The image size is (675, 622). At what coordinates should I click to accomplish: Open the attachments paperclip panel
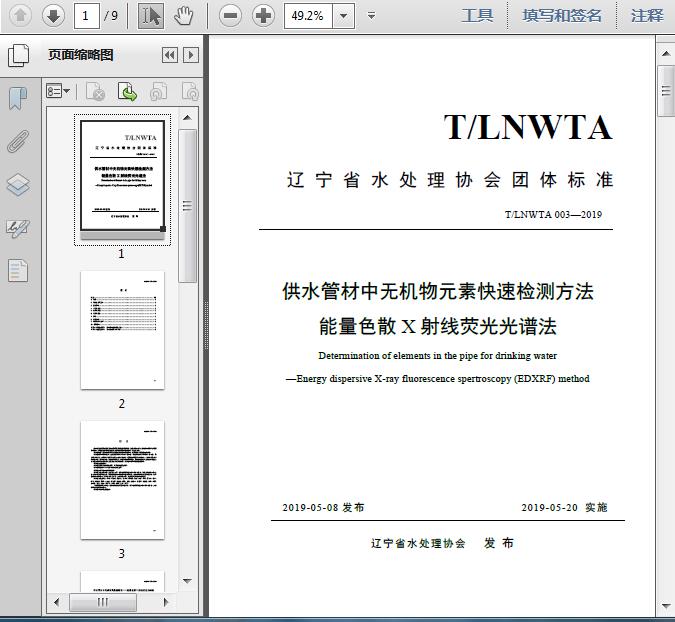[x=18, y=141]
